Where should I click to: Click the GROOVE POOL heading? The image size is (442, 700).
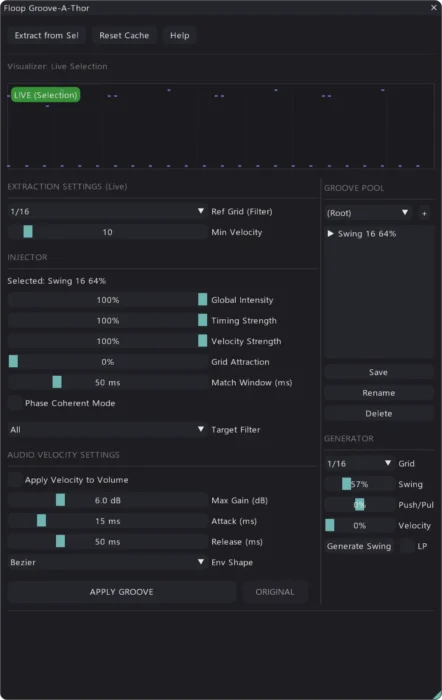pos(354,188)
